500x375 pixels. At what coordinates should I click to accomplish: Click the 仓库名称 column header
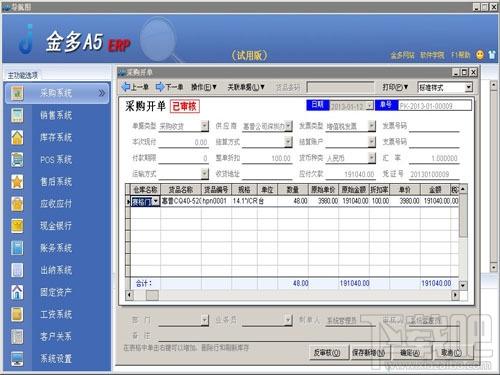tap(145, 190)
